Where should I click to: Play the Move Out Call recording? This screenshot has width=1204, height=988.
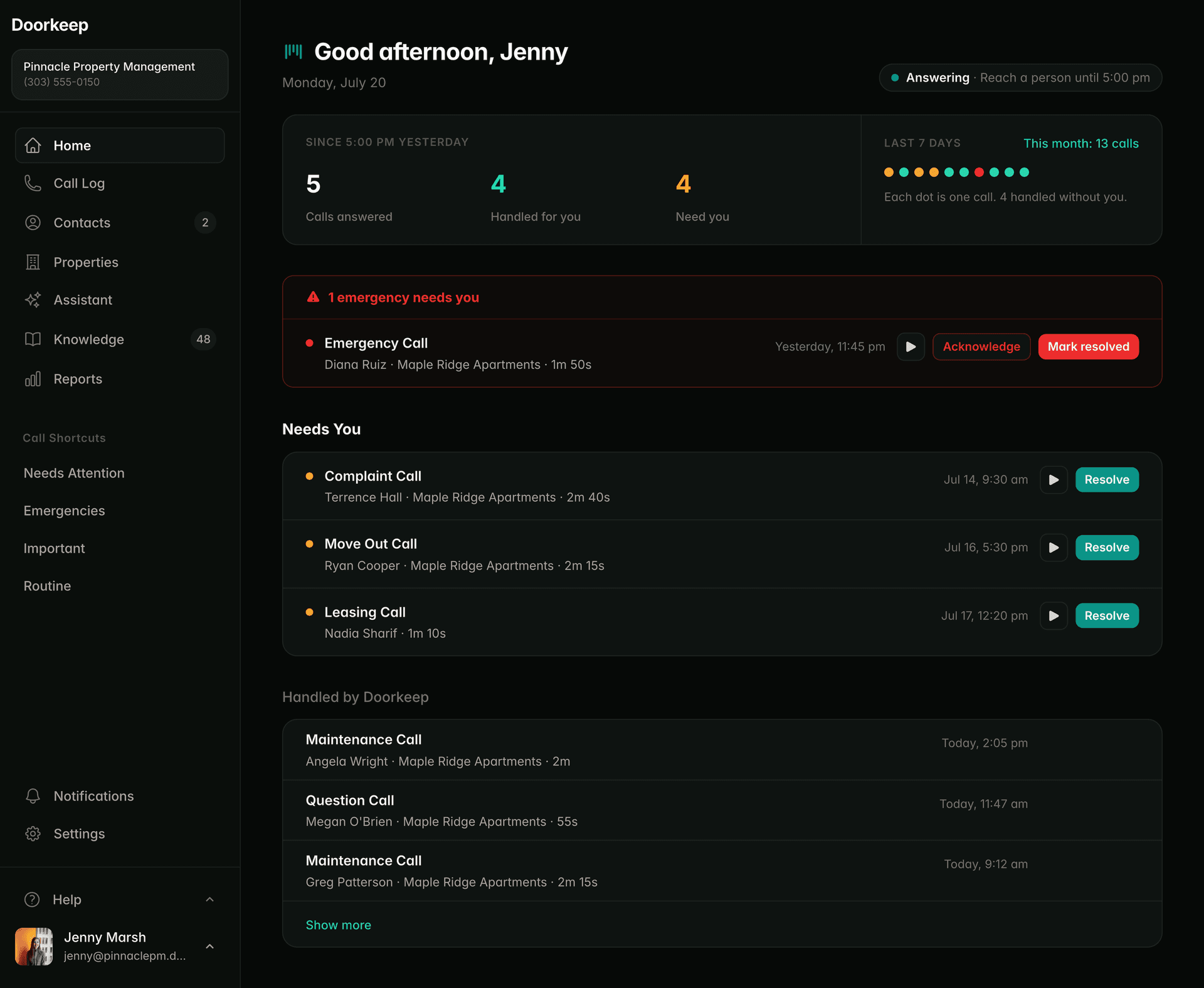1053,548
